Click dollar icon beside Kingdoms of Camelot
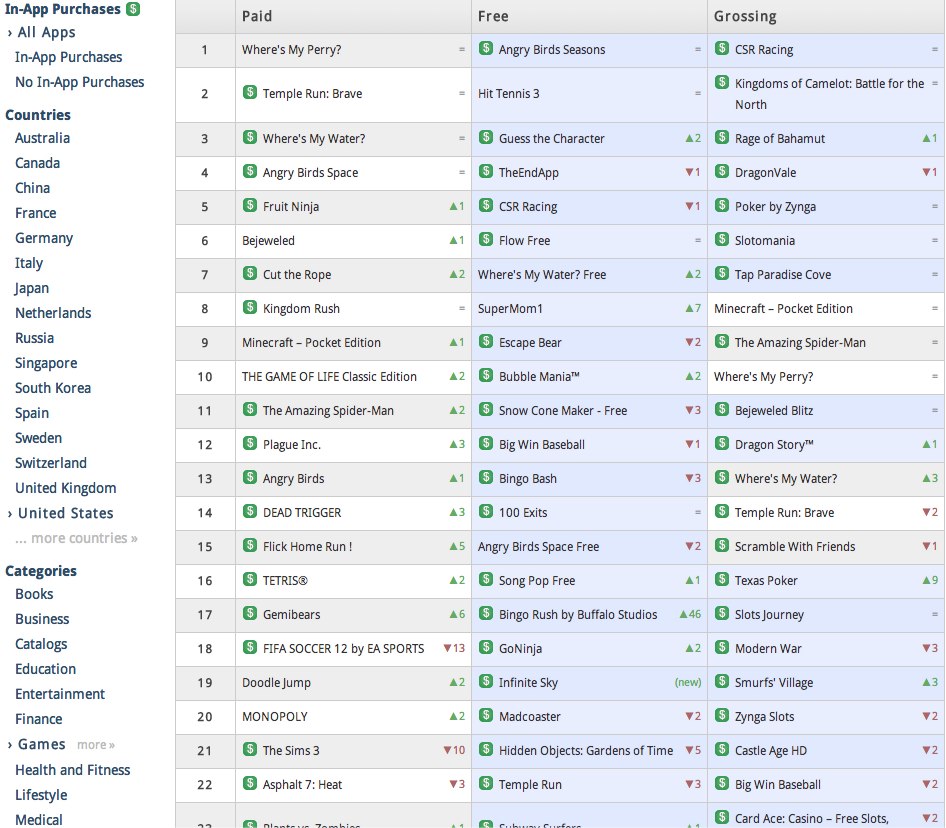Screen dimensions: 946x828 pyautogui.click(x=722, y=82)
